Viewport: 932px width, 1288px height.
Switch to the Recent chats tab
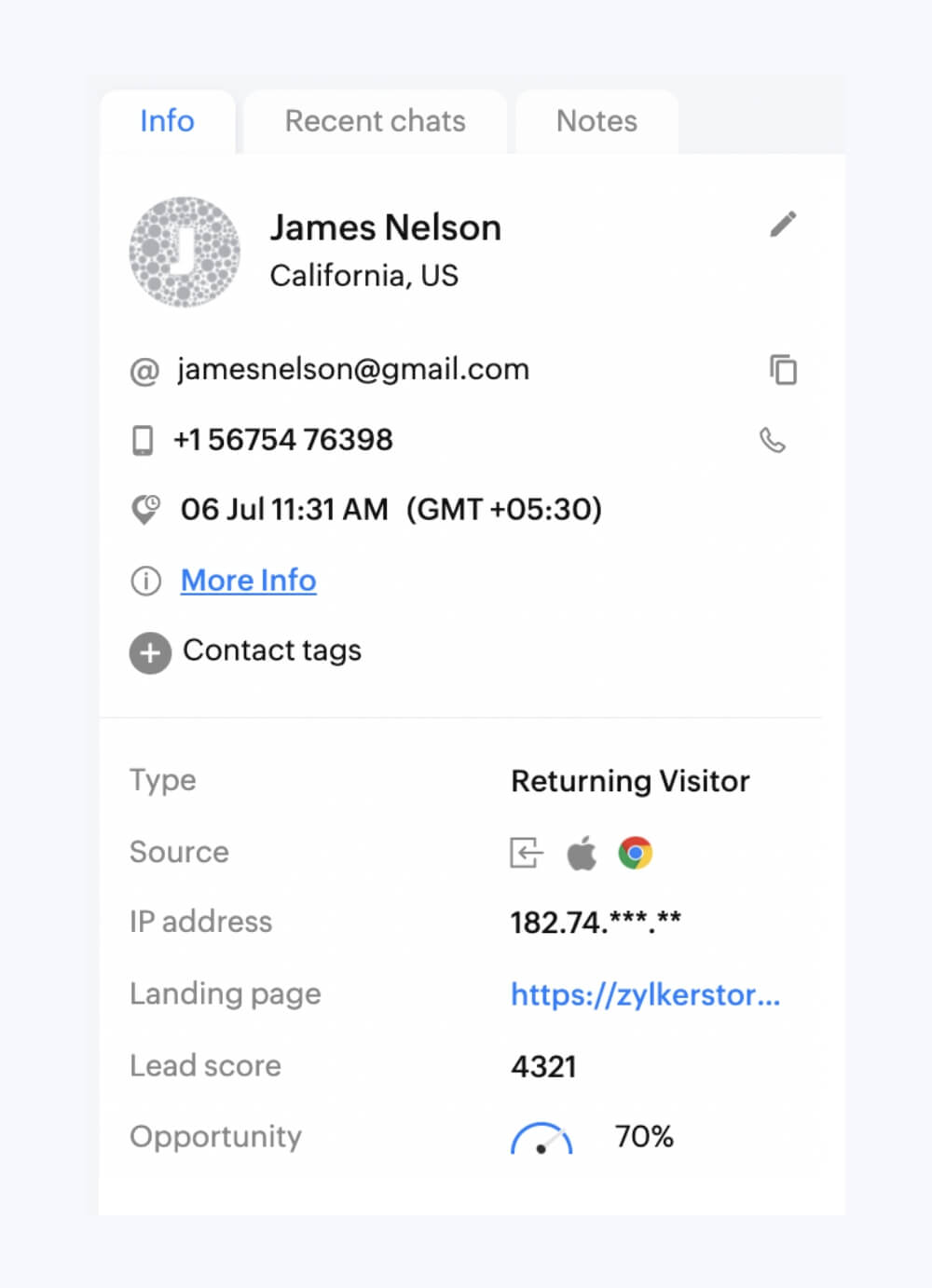(x=375, y=121)
